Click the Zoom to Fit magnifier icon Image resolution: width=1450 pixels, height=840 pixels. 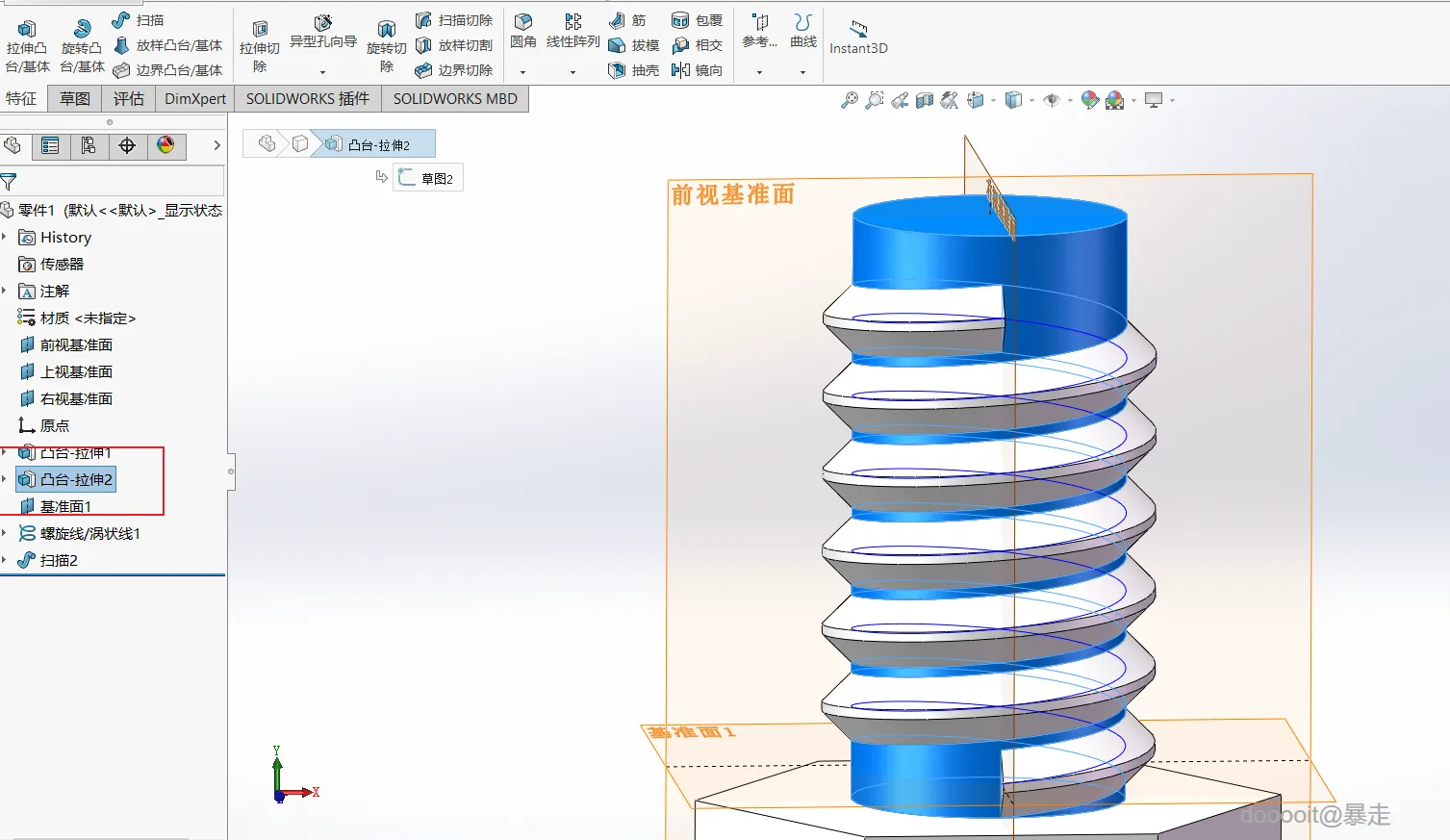[849, 100]
